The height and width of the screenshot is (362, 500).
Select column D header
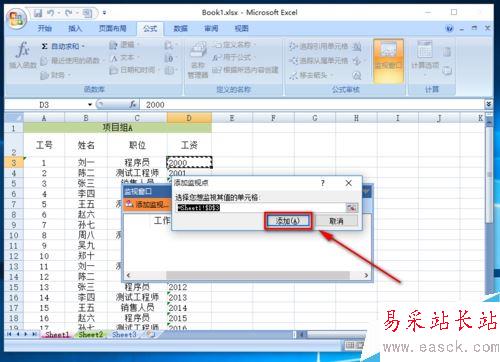pyautogui.click(x=189, y=118)
